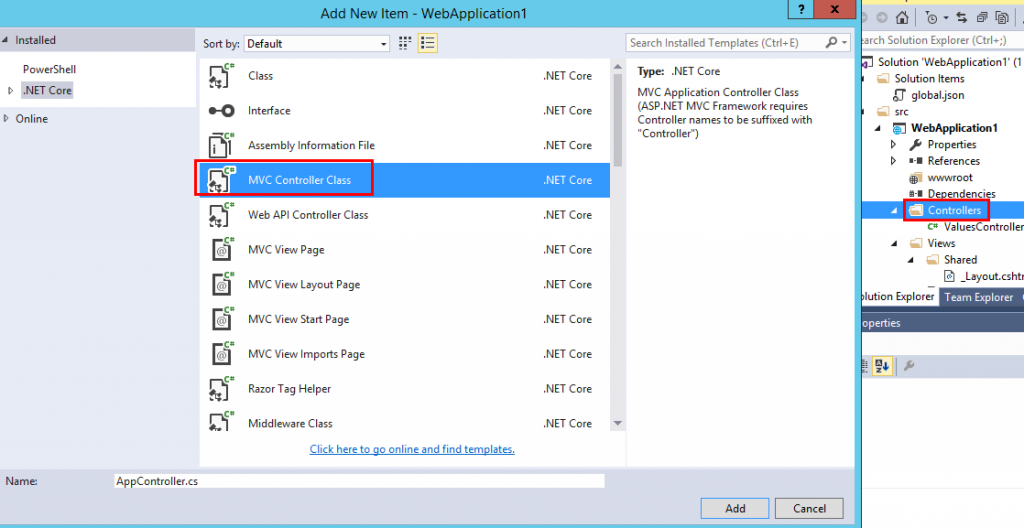Screen dimensions: 1024x528
Task: Sort properties alphabetically
Action: [882, 366]
